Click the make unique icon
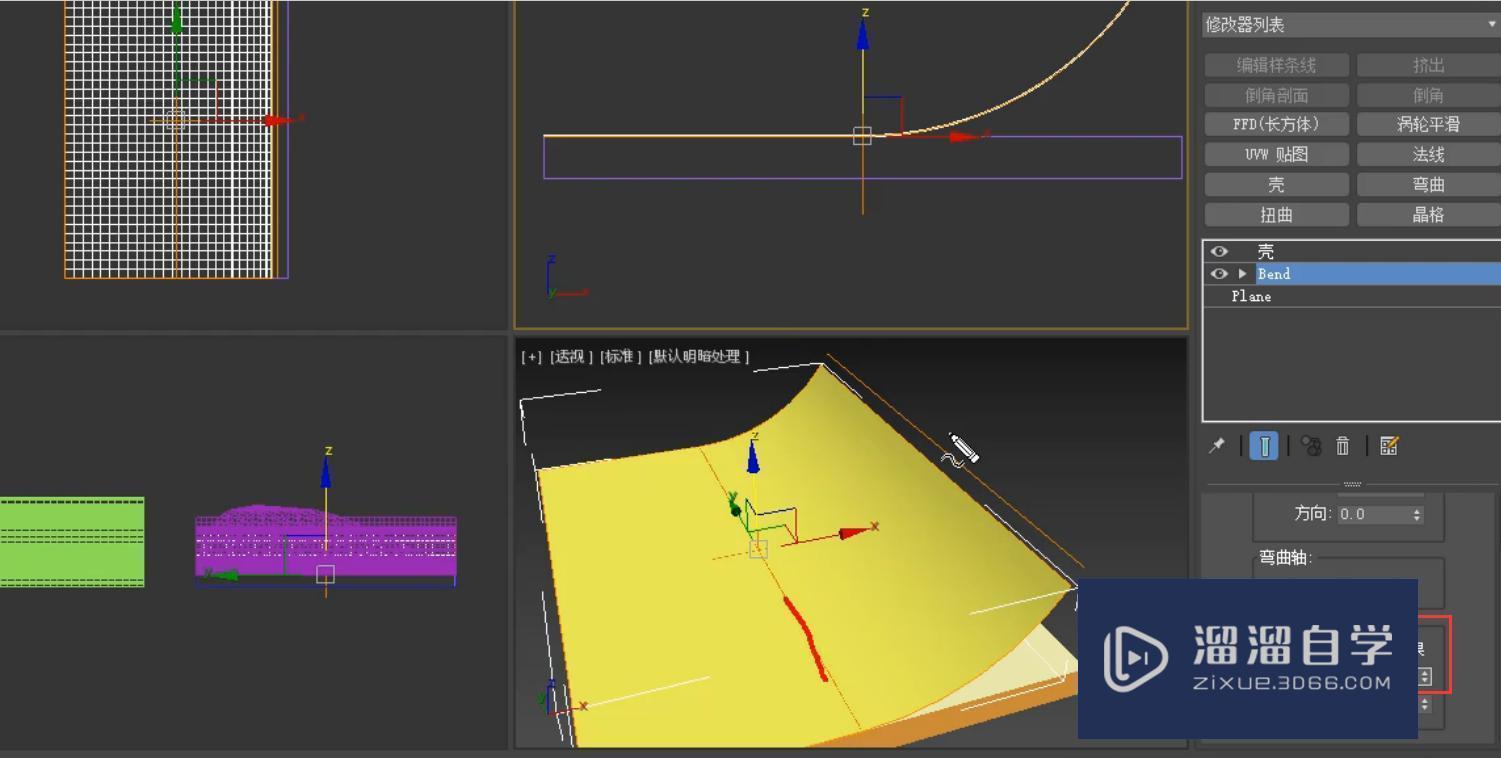 point(1311,446)
